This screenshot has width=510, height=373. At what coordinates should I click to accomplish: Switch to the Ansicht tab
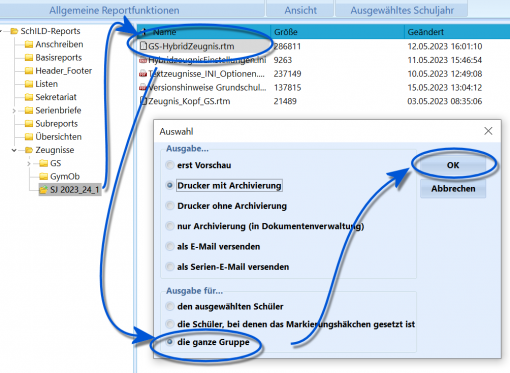click(300, 10)
